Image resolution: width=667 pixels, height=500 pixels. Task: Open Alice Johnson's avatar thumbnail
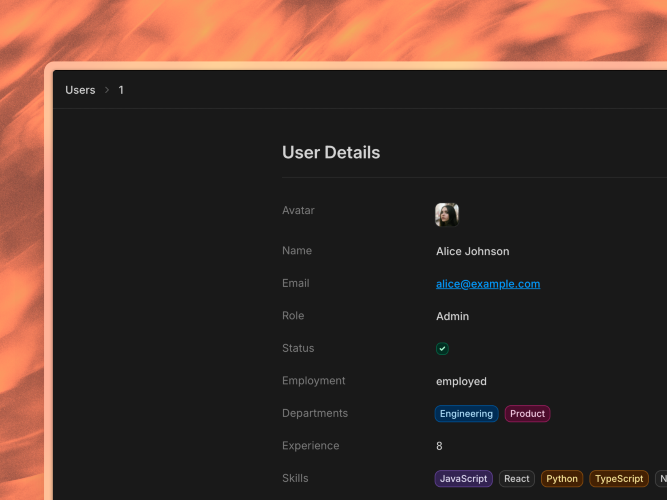coord(447,214)
